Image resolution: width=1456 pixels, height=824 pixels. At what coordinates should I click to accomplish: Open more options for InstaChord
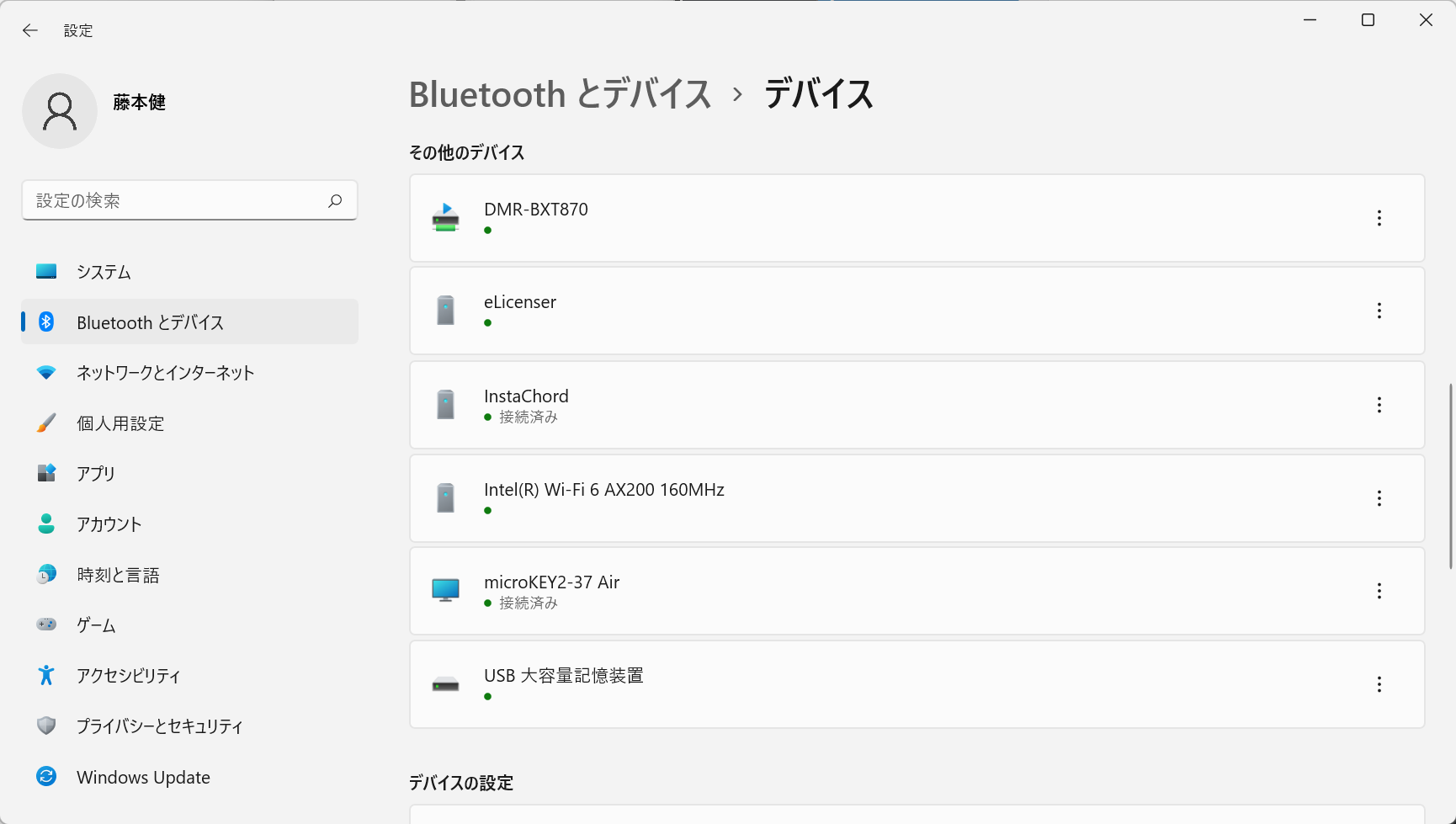pos(1379,405)
